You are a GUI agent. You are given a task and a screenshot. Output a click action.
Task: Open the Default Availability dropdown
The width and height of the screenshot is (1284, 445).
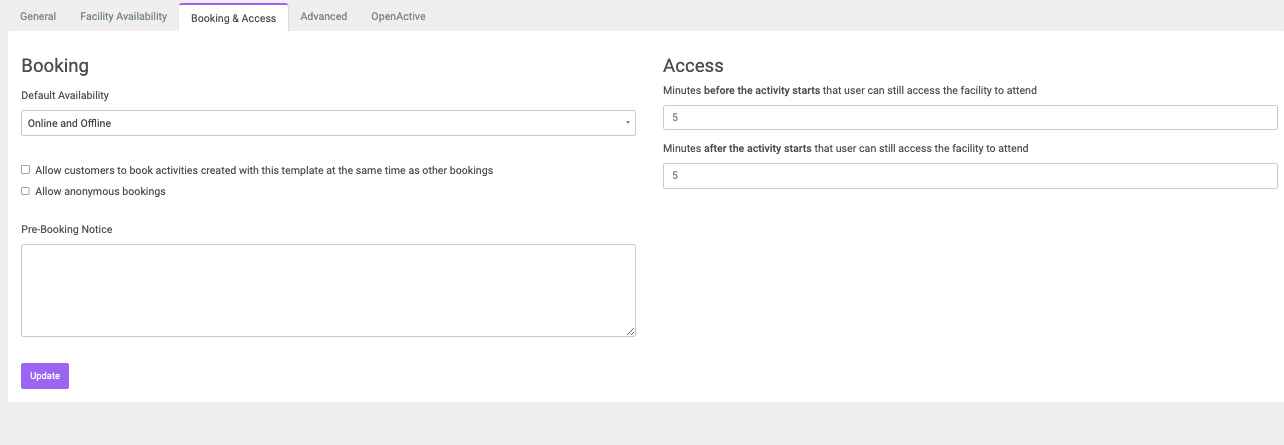(328, 123)
